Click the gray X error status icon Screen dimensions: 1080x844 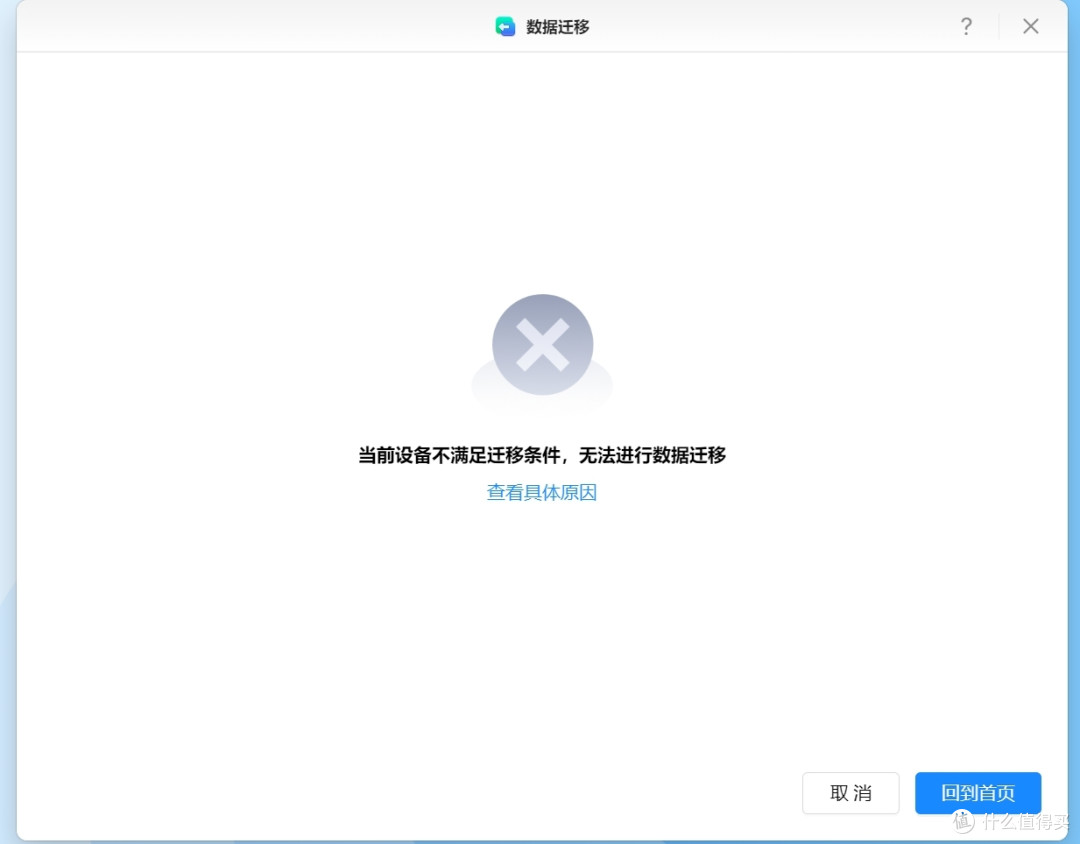(x=543, y=344)
